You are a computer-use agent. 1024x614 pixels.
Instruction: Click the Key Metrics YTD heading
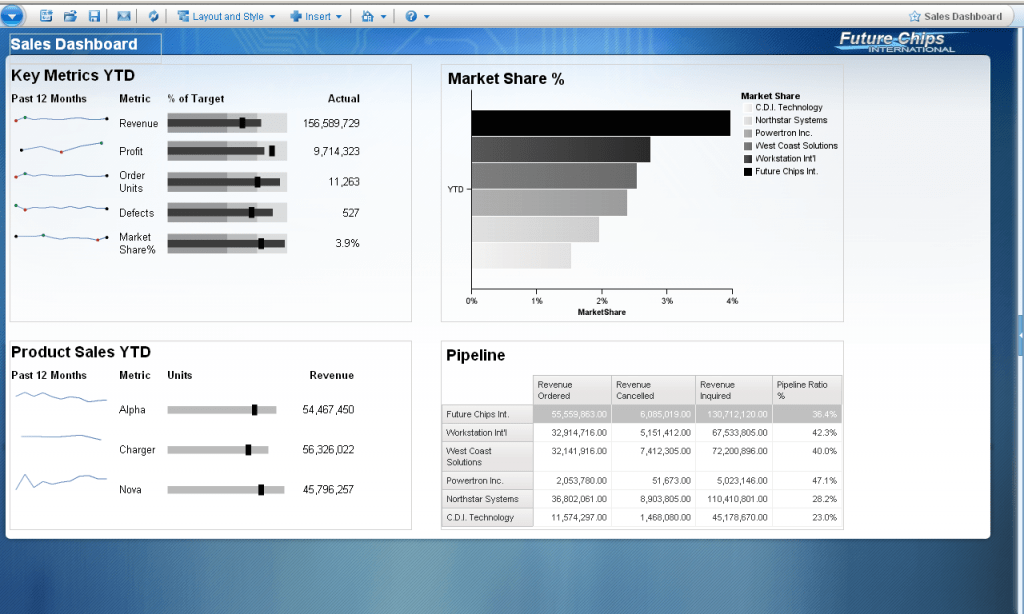click(72, 75)
